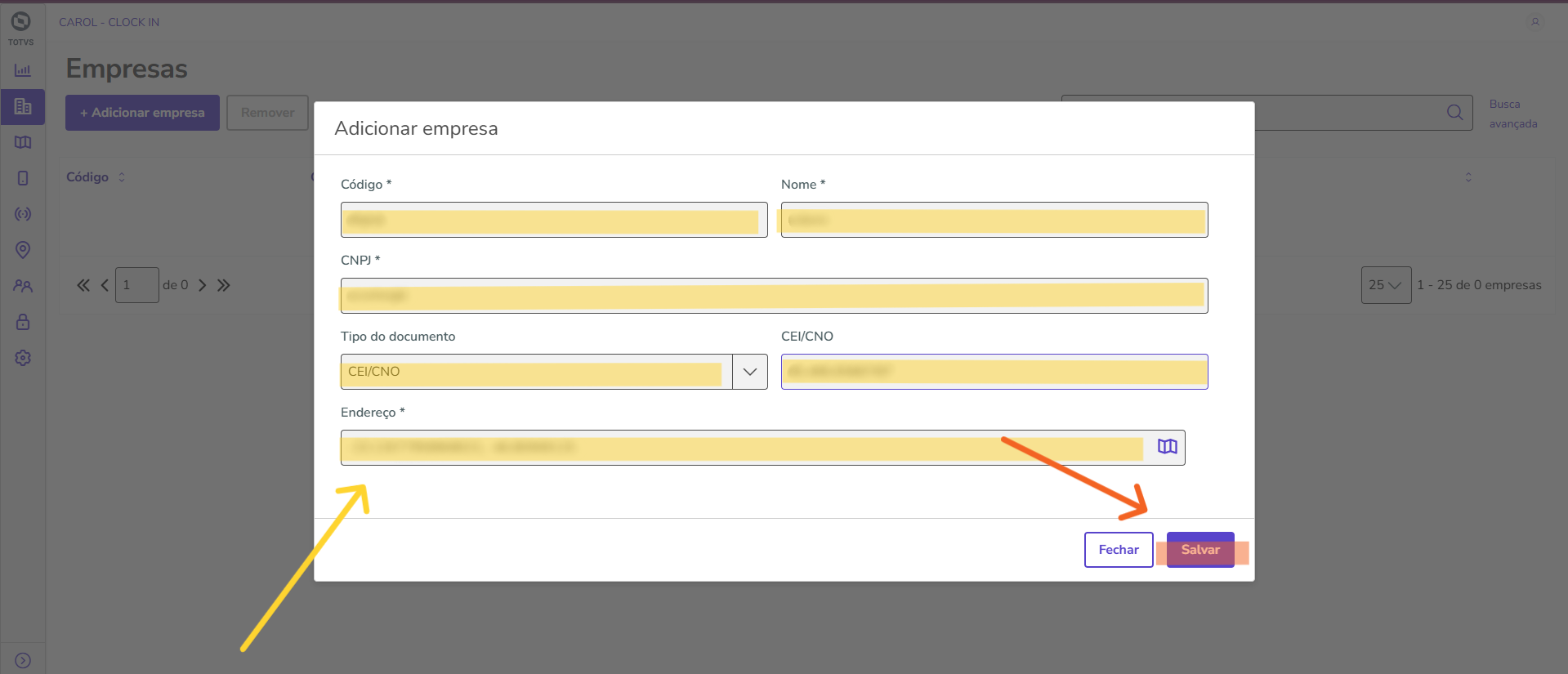Go to the next page arrow
This screenshot has height=674, width=1568.
(202, 285)
